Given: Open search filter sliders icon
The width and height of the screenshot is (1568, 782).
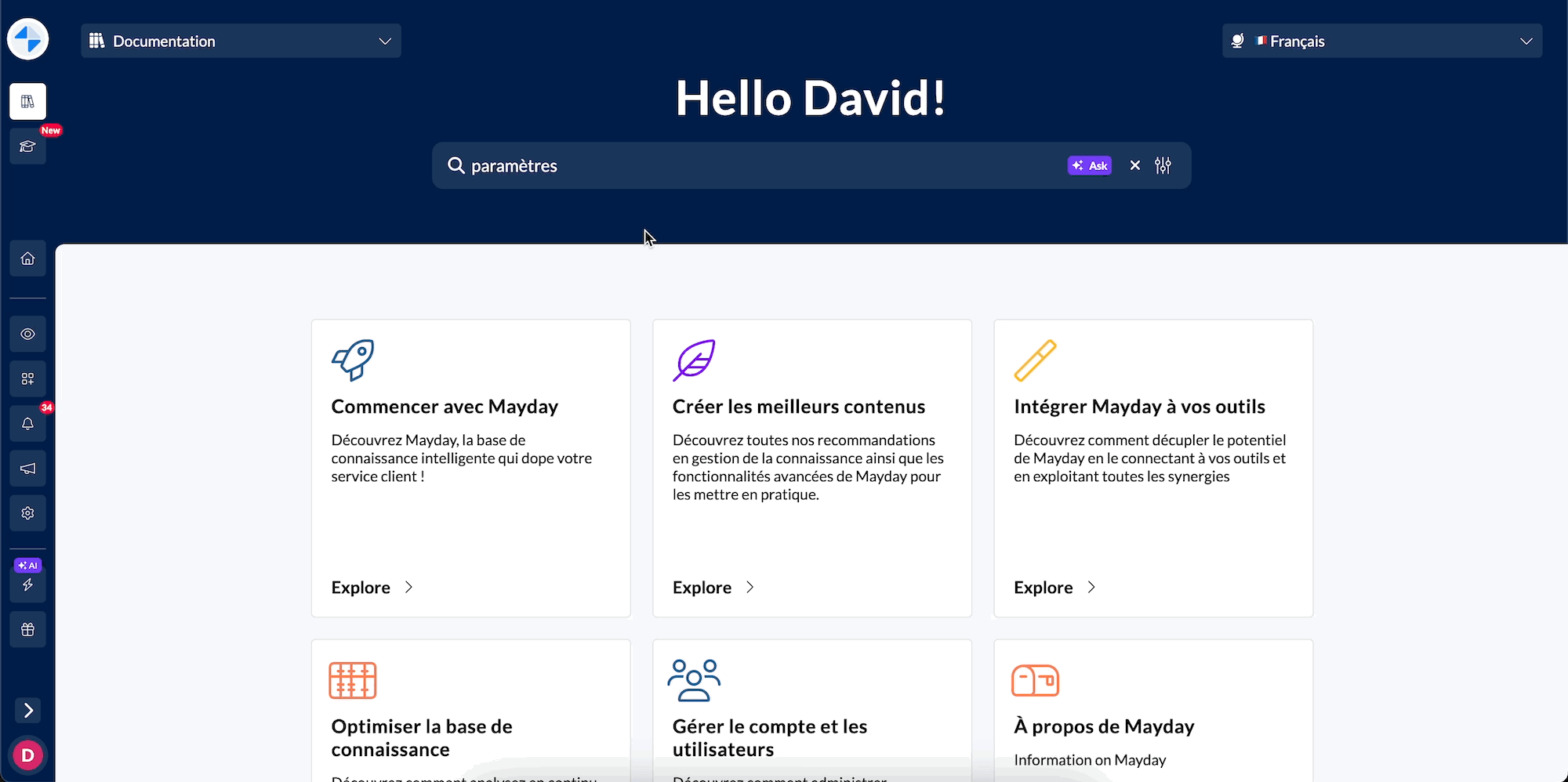Looking at the screenshot, I should pyautogui.click(x=1163, y=165).
